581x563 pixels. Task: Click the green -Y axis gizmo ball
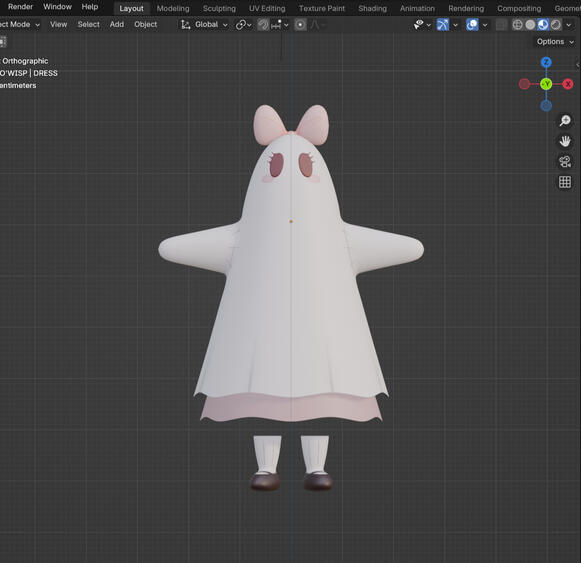click(546, 84)
